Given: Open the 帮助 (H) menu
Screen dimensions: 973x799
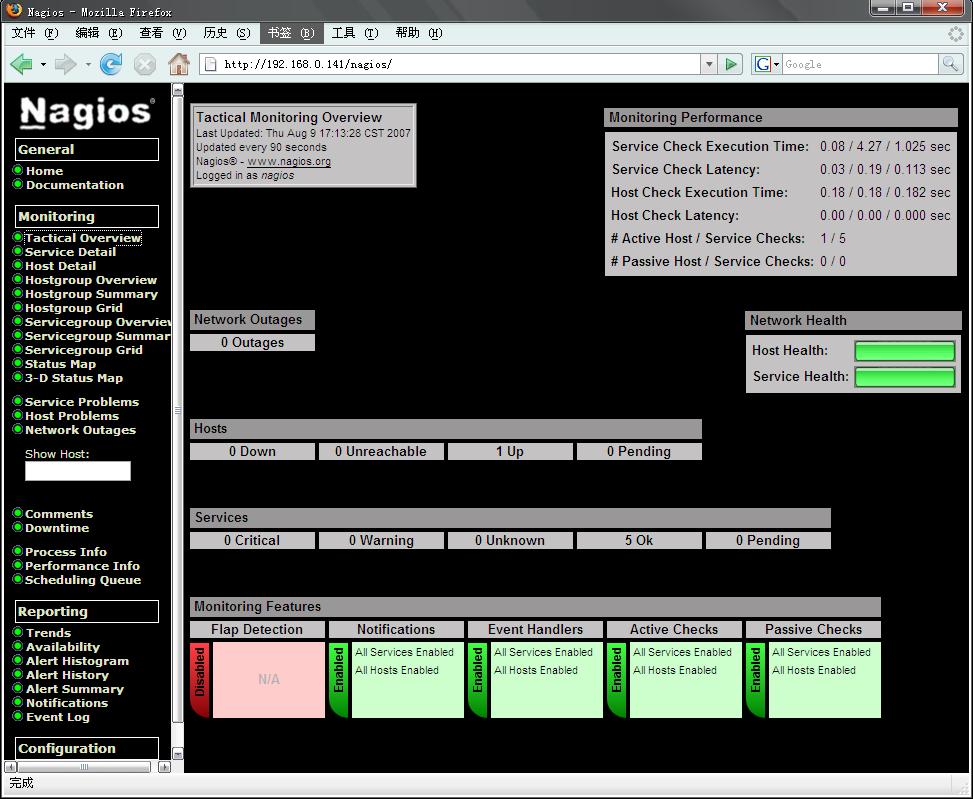Looking at the screenshot, I should 419,33.
